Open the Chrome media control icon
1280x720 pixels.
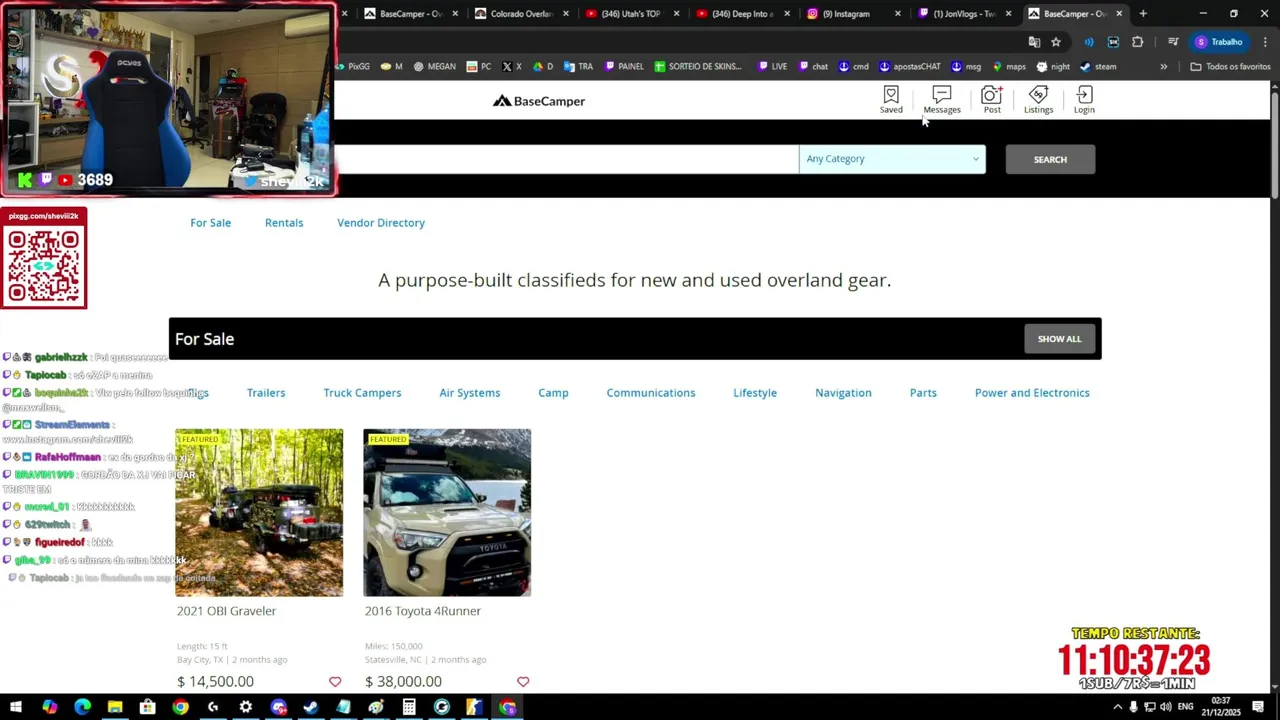pos(1172,42)
